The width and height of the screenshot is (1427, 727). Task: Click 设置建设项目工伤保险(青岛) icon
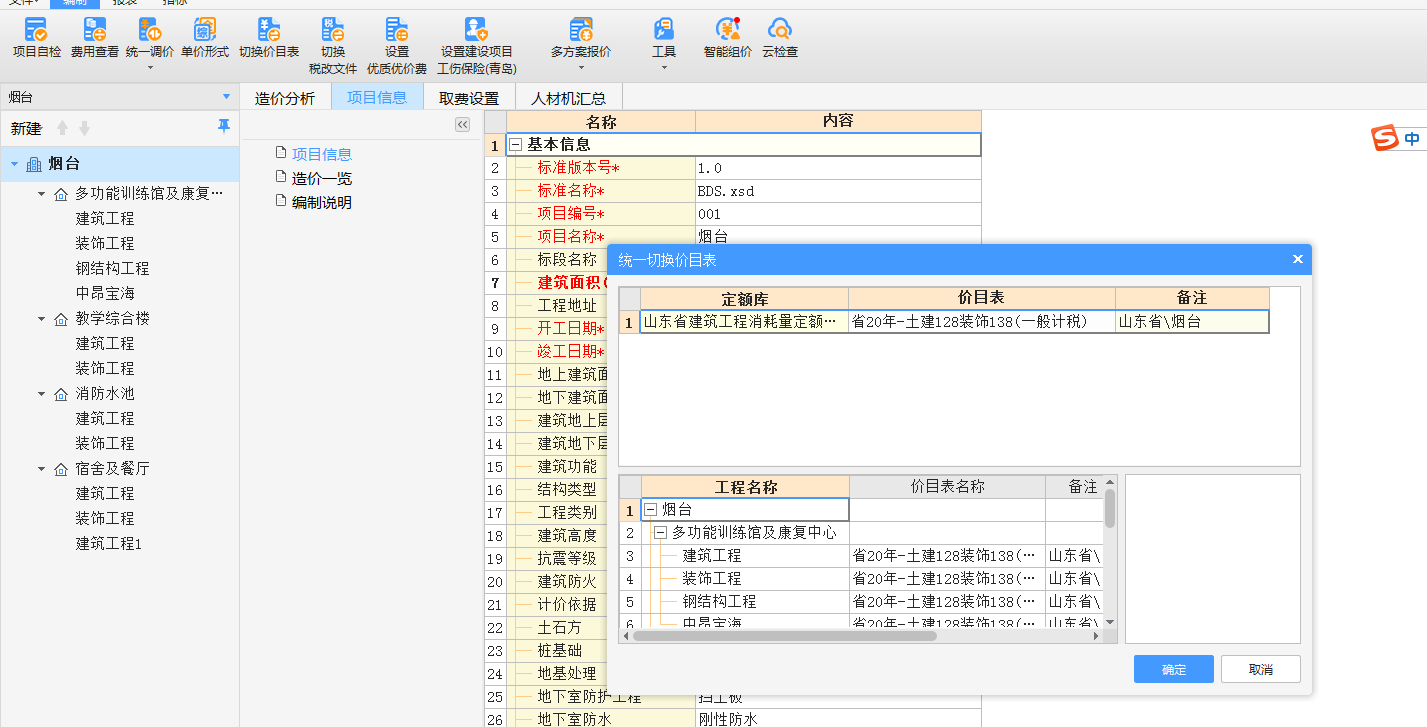click(x=476, y=47)
